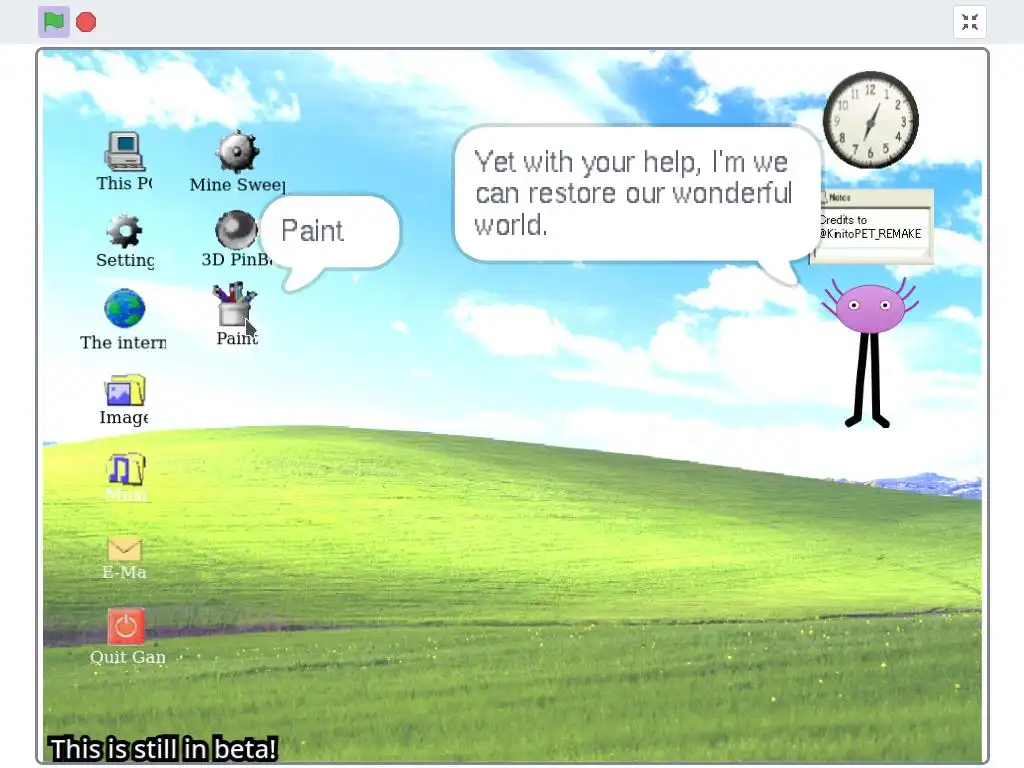Click the analog clock widget
Screen dimensions: 1024x768
click(871, 120)
